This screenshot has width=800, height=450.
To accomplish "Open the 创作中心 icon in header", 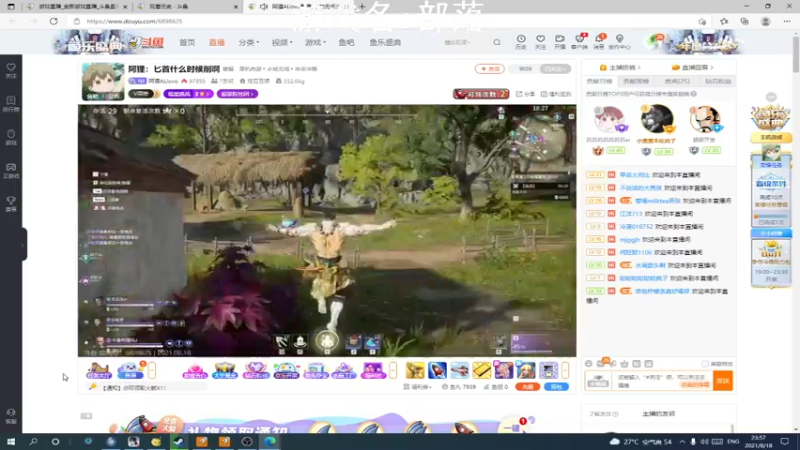I will pyautogui.click(x=619, y=42).
